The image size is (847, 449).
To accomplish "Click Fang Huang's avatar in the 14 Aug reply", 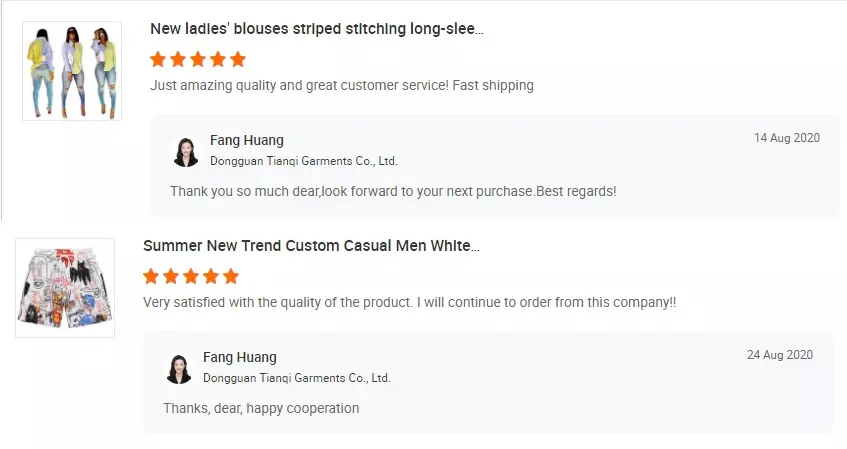I will click(186, 151).
